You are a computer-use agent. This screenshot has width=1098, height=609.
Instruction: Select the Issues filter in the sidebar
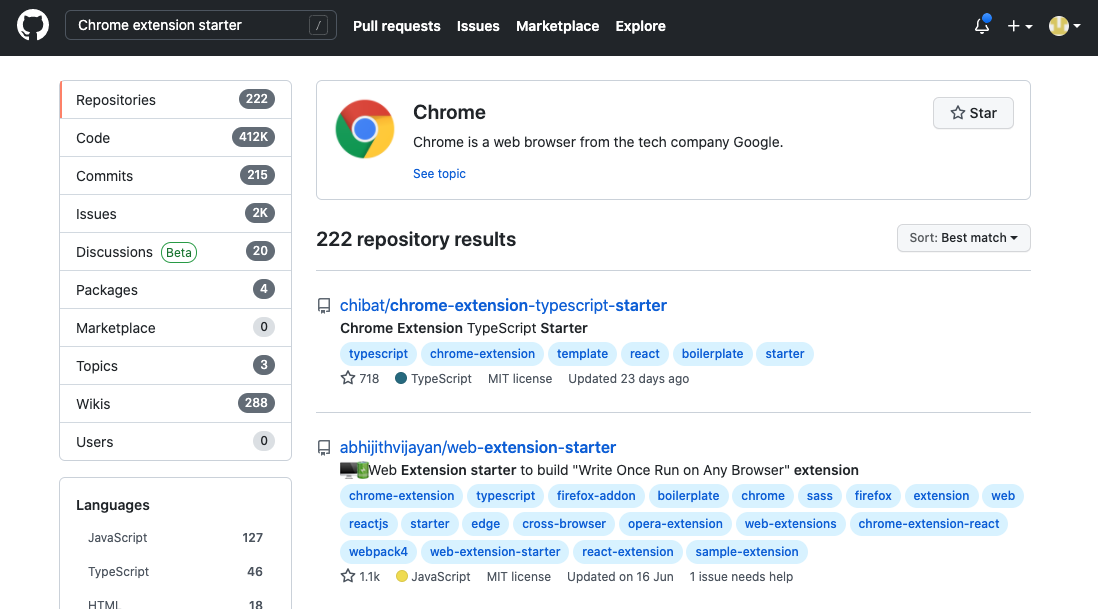tap(176, 214)
